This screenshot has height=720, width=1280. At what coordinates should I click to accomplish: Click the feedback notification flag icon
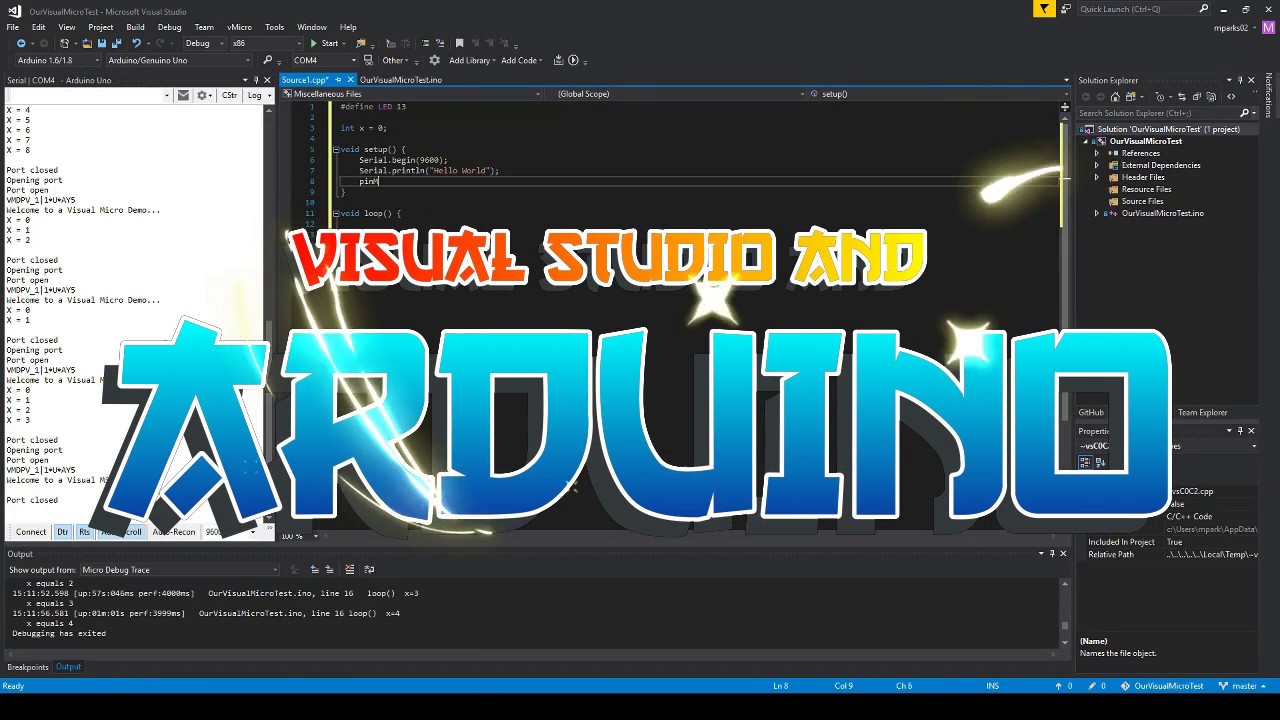pyautogui.click(x=1044, y=9)
